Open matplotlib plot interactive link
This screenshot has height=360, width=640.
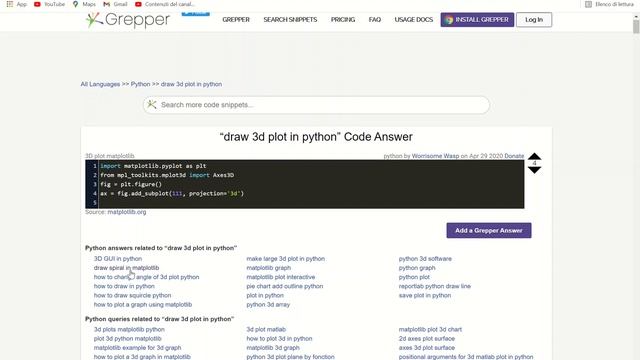point(281,277)
